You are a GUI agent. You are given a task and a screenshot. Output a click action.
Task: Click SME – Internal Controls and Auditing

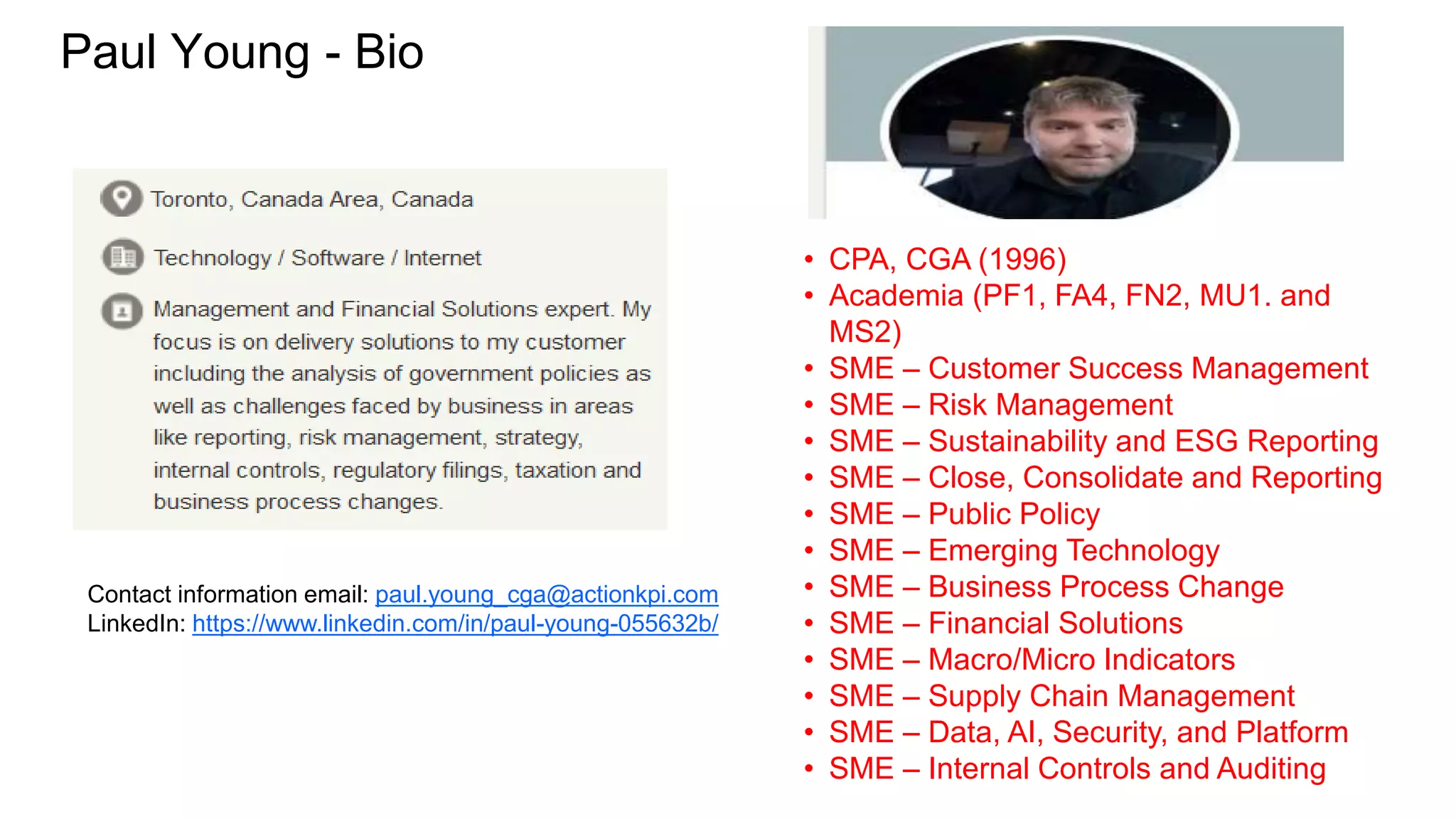pos(1076,769)
